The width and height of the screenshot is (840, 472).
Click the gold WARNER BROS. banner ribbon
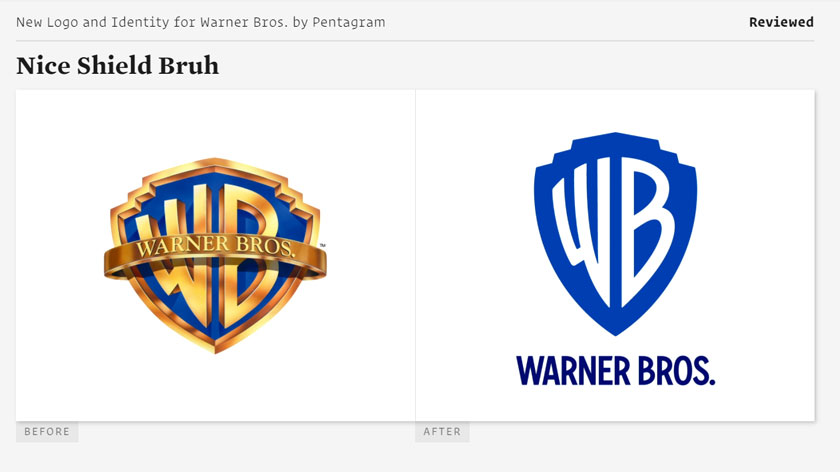click(215, 256)
